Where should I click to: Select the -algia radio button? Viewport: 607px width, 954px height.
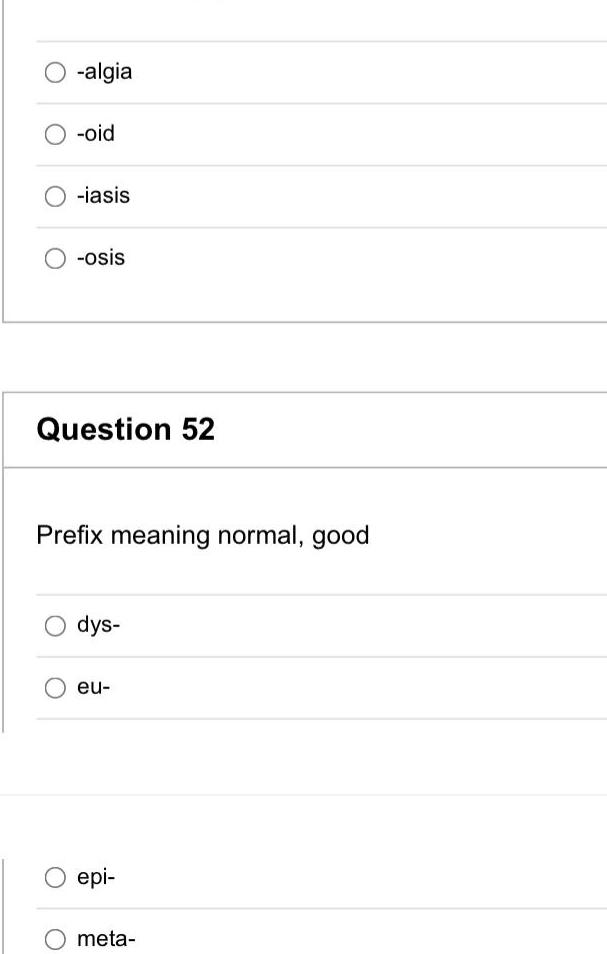[x=54, y=72]
